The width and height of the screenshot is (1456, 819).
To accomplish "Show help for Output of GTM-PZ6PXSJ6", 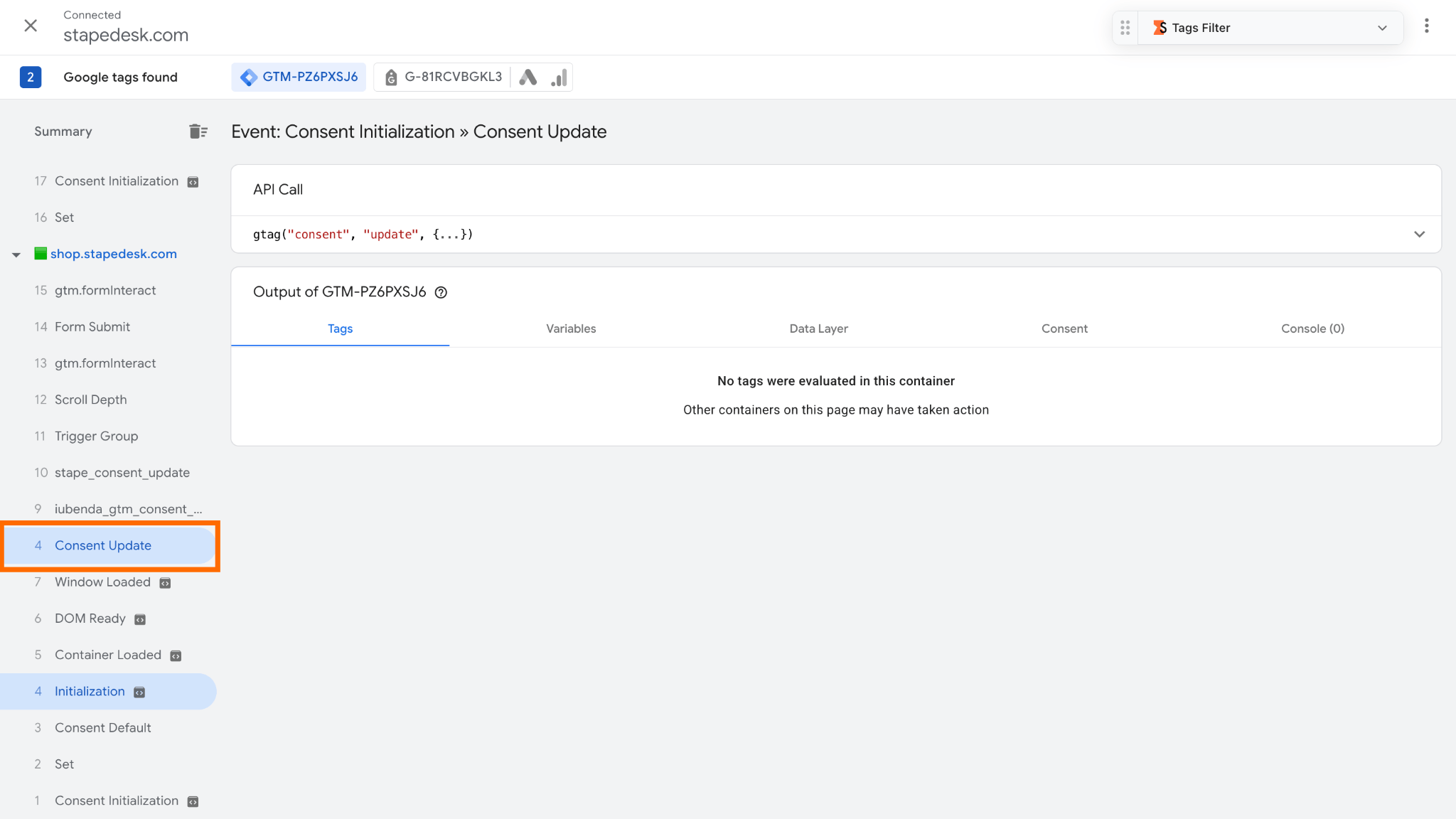I will click(x=441, y=292).
